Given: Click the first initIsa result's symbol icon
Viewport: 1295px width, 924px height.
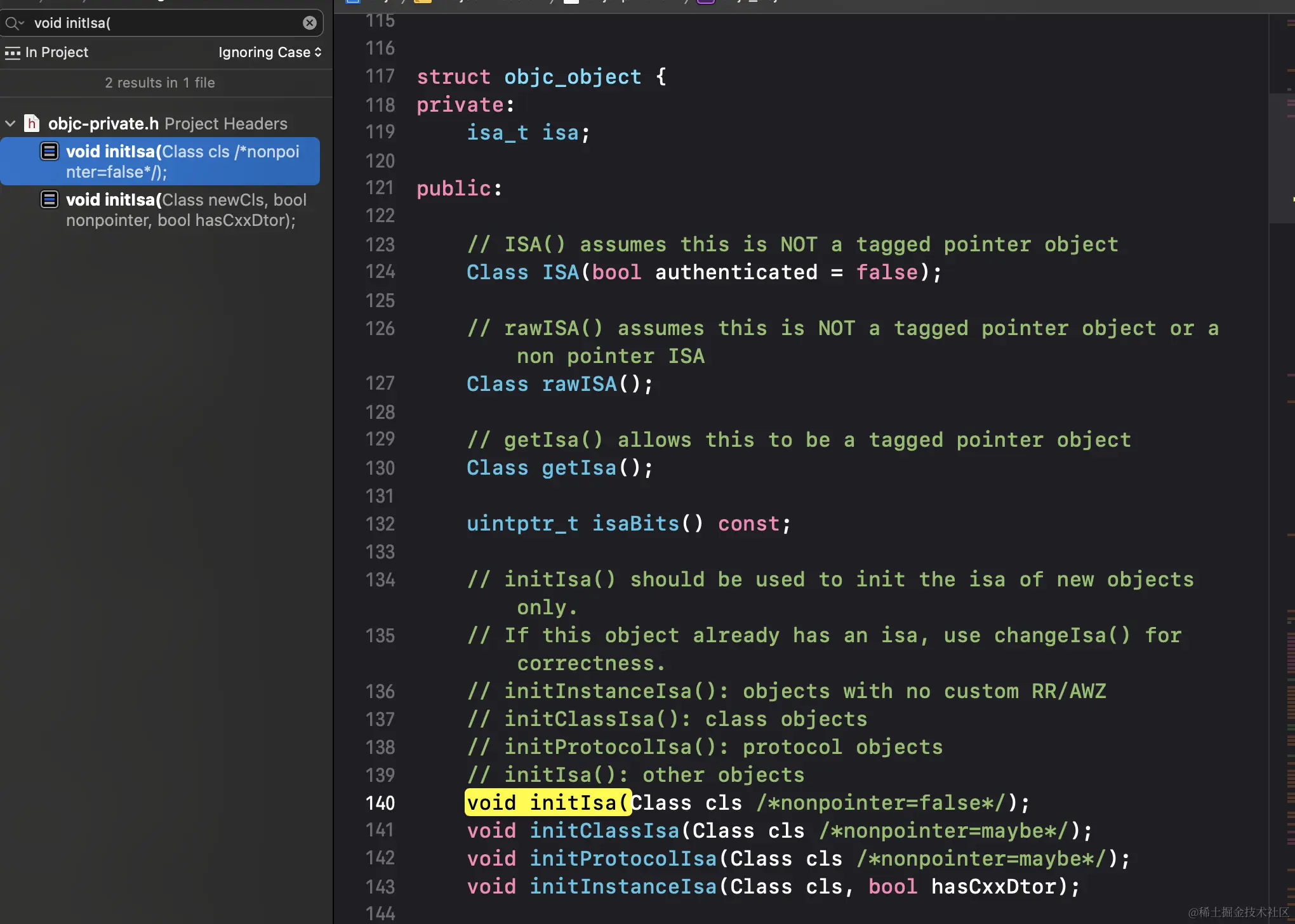Looking at the screenshot, I should click(x=50, y=152).
